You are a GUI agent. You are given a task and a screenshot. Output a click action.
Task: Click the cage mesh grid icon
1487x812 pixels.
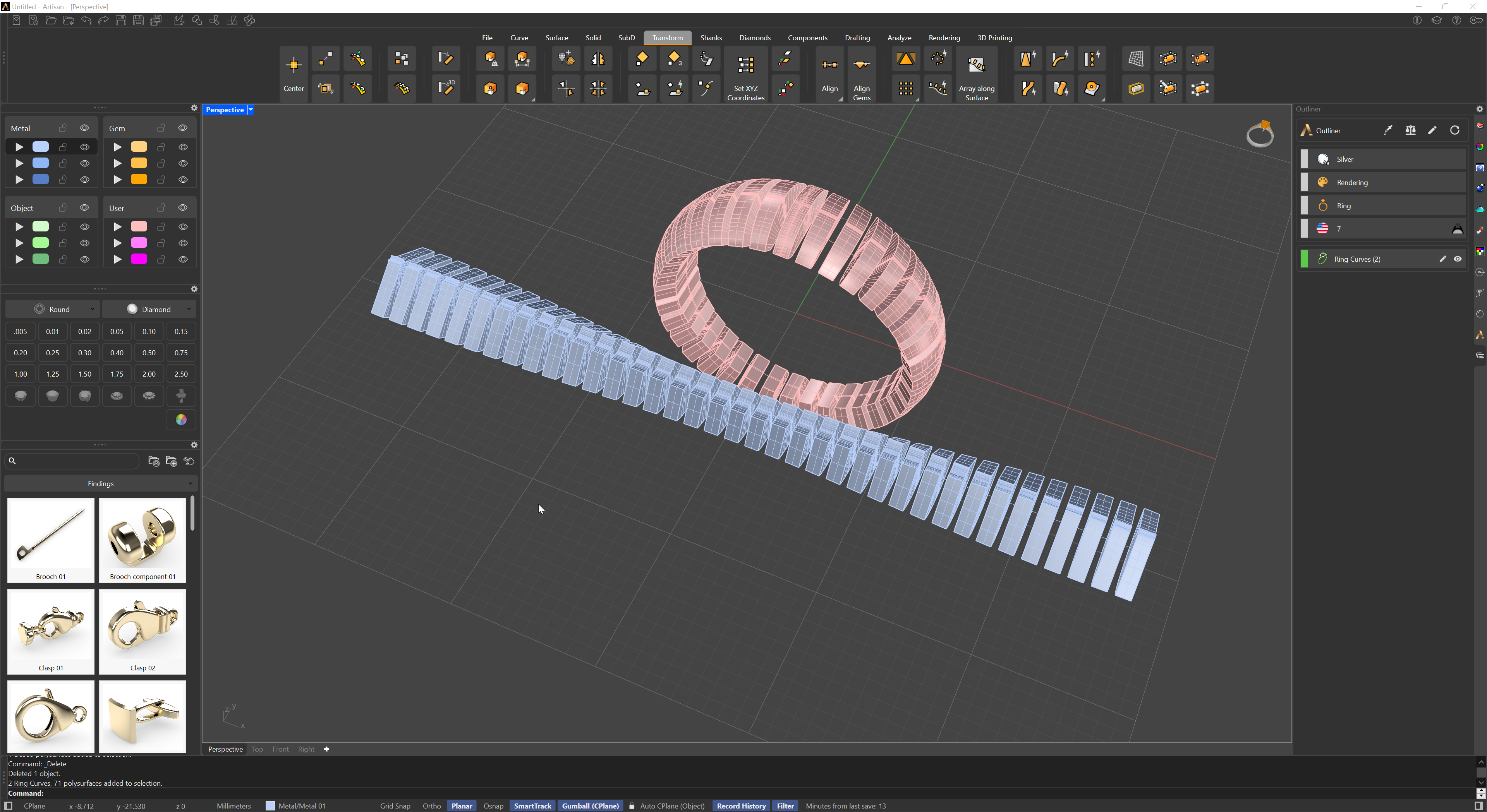1136,59
